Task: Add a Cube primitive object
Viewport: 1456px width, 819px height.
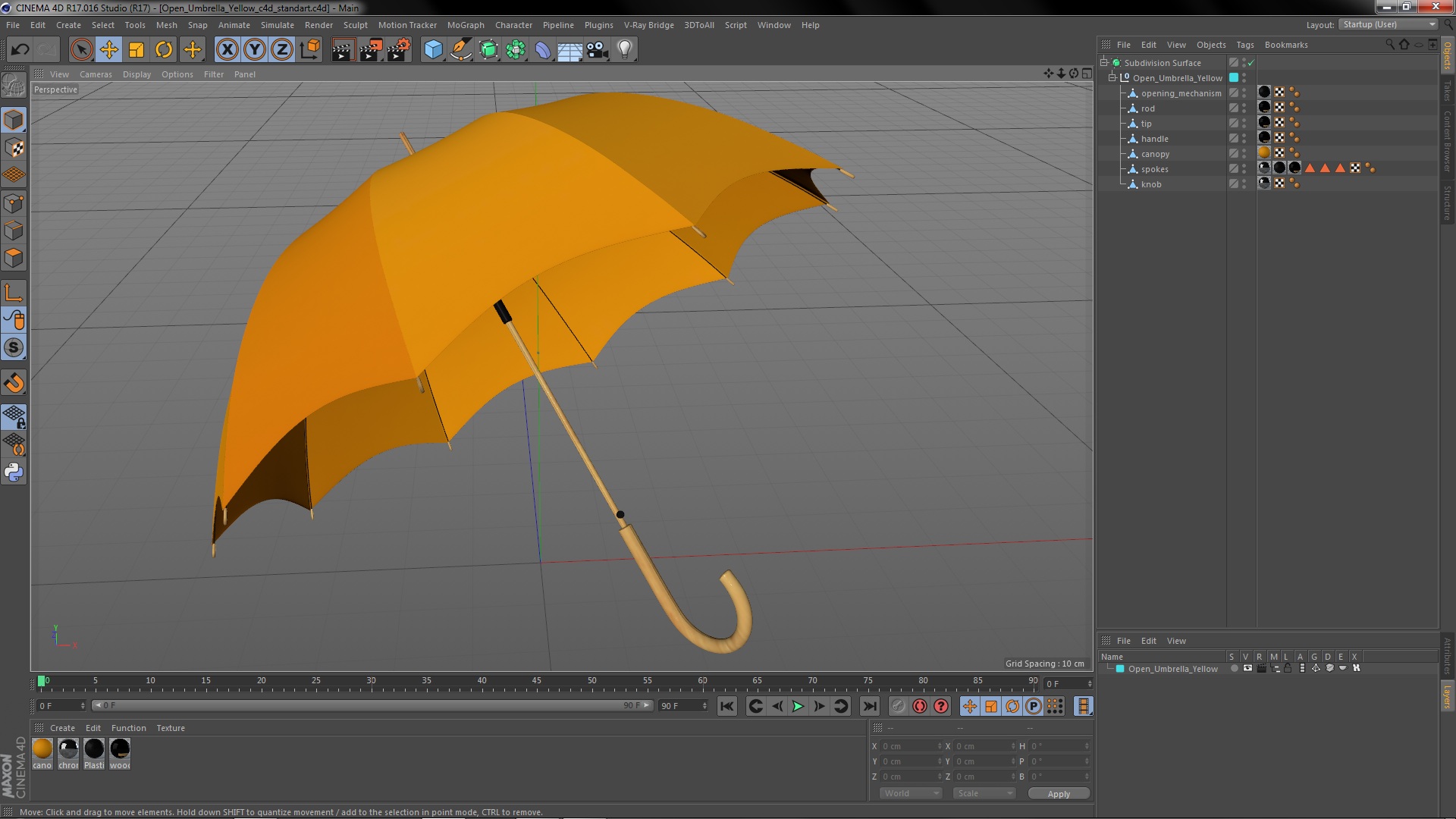Action: 433,50
